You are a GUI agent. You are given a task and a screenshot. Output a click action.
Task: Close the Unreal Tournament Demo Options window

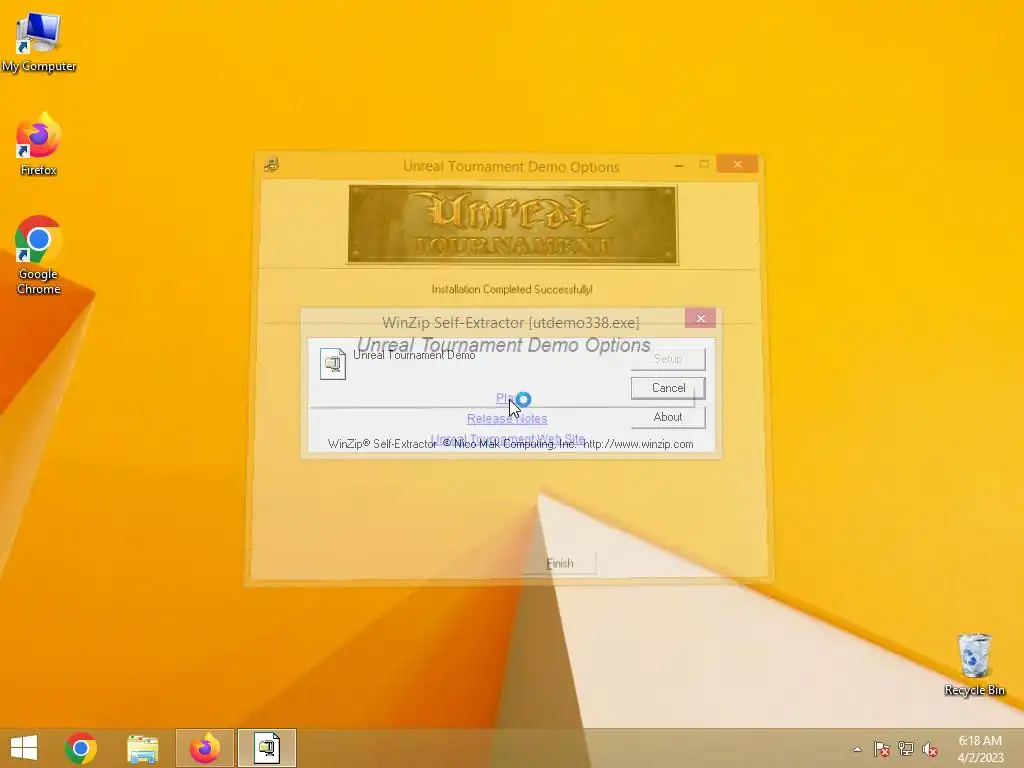[x=737, y=164]
